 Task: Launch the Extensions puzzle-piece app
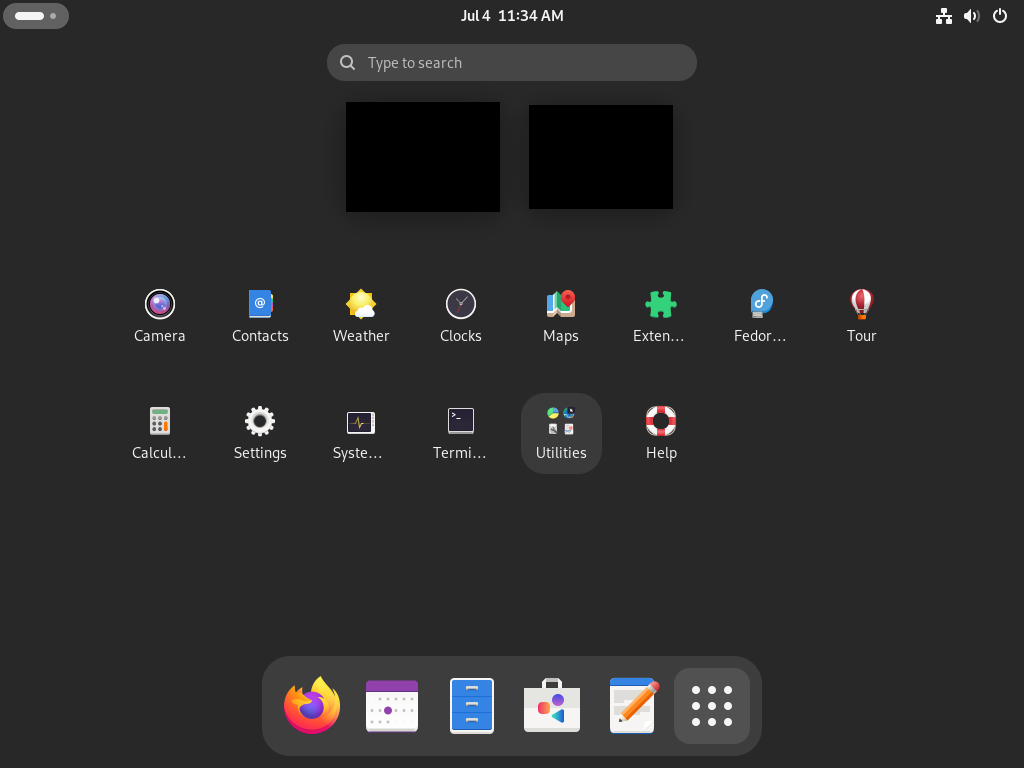click(660, 316)
